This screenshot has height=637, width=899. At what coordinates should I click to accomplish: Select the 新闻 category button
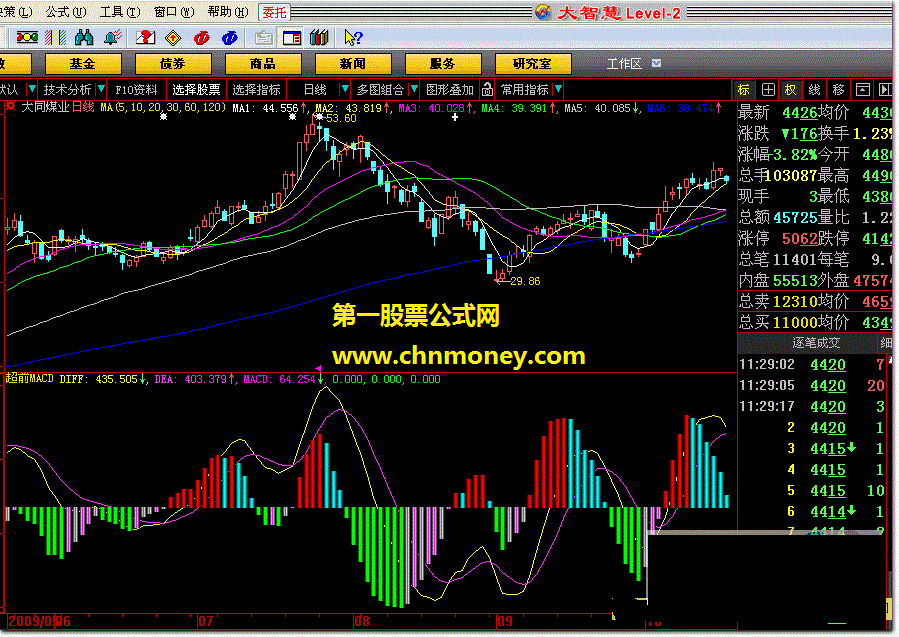pos(353,64)
